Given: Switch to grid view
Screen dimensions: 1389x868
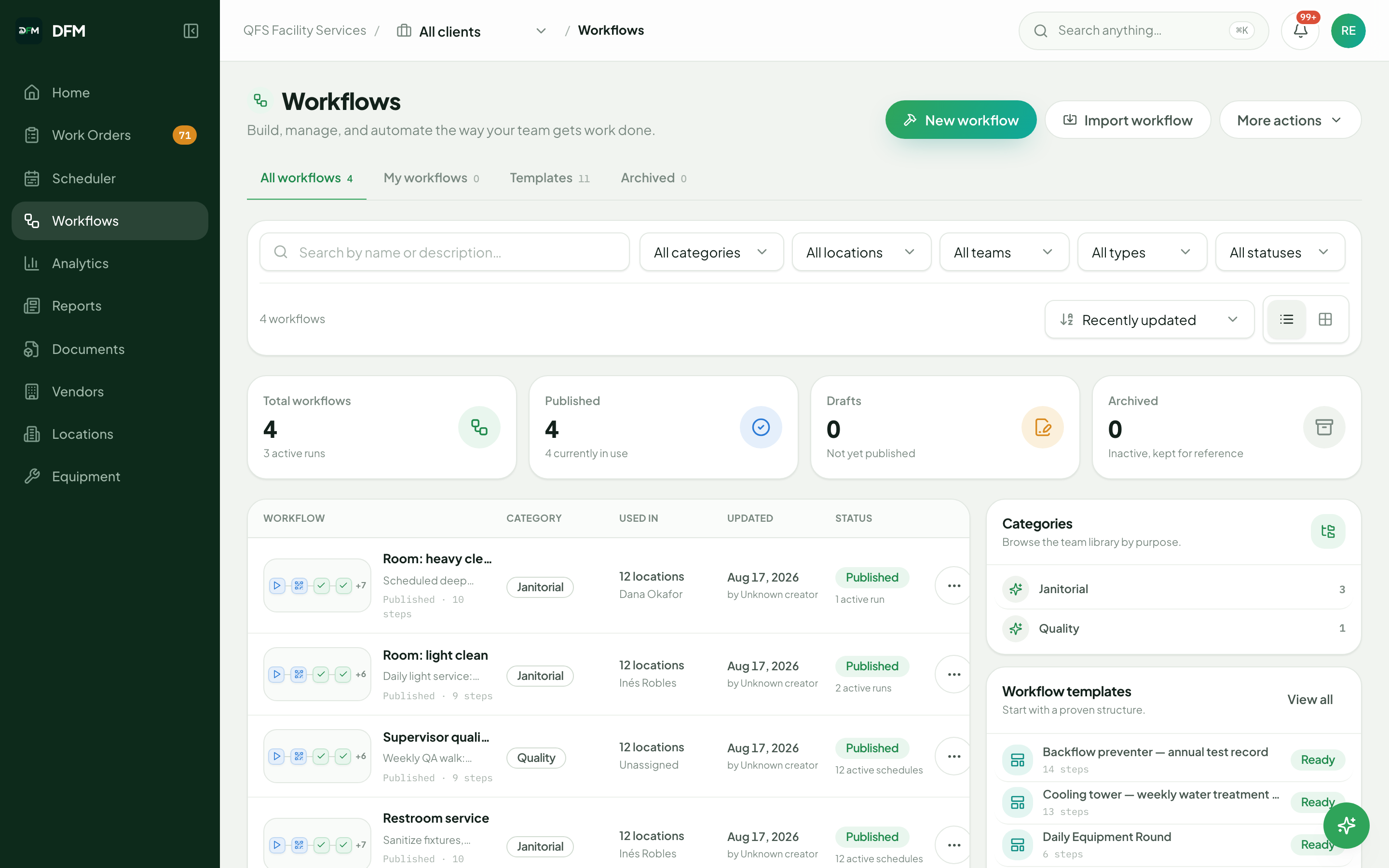Looking at the screenshot, I should click(1325, 319).
